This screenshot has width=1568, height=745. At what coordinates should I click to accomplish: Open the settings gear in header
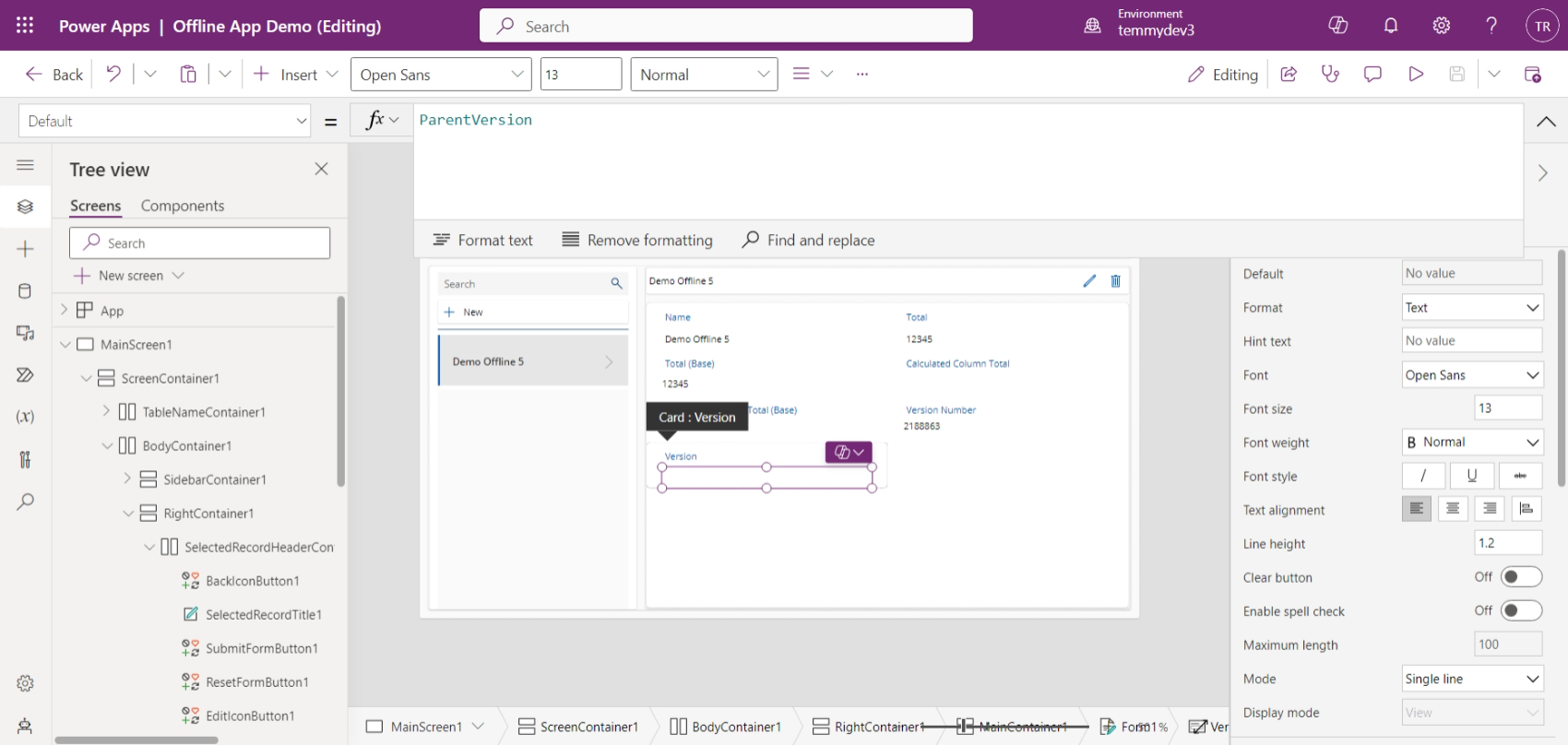[1442, 26]
